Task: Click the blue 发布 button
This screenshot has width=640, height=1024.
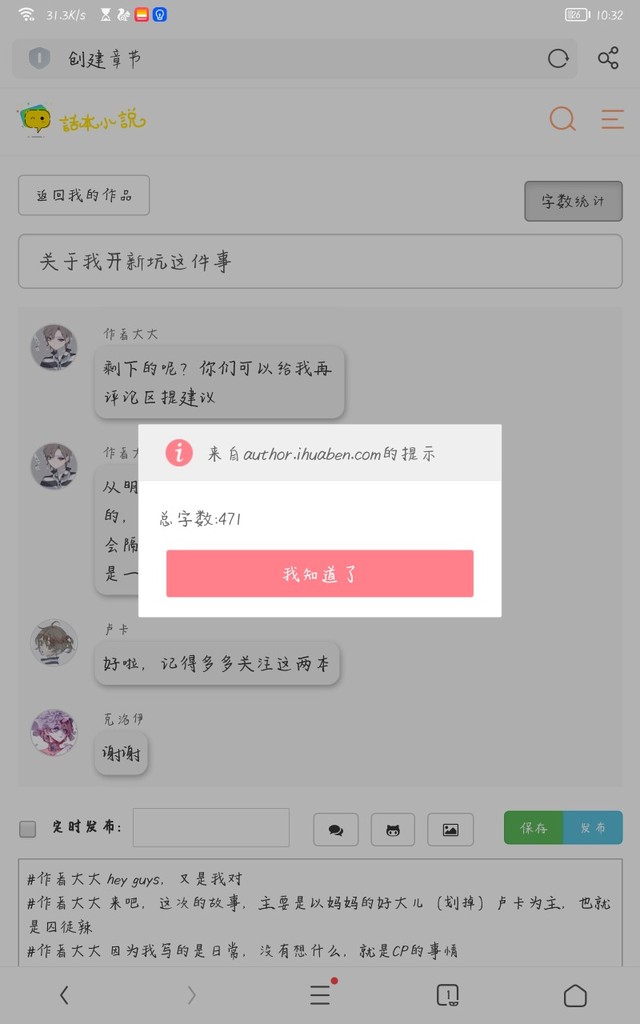Action: pos(593,827)
